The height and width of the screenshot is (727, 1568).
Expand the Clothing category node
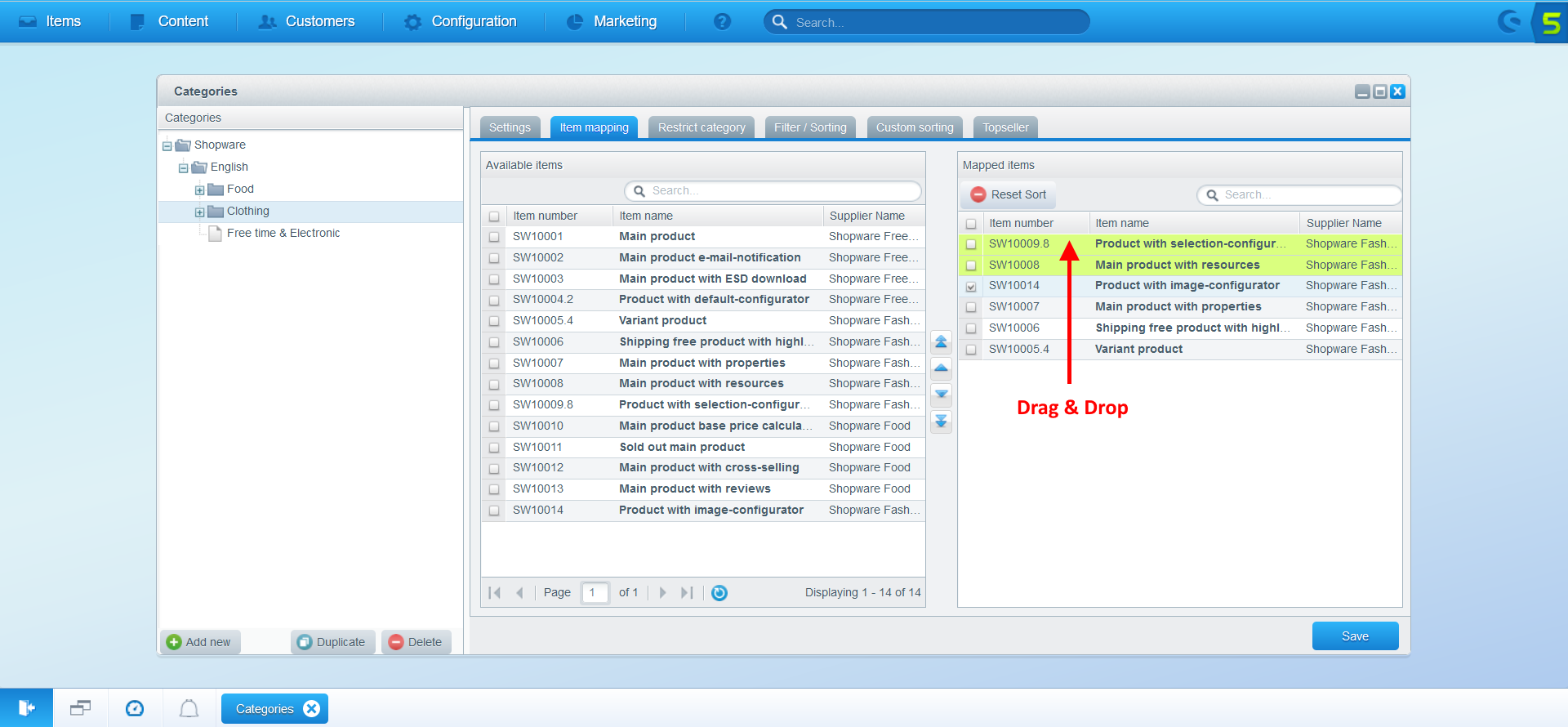pyautogui.click(x=199, y=212)
